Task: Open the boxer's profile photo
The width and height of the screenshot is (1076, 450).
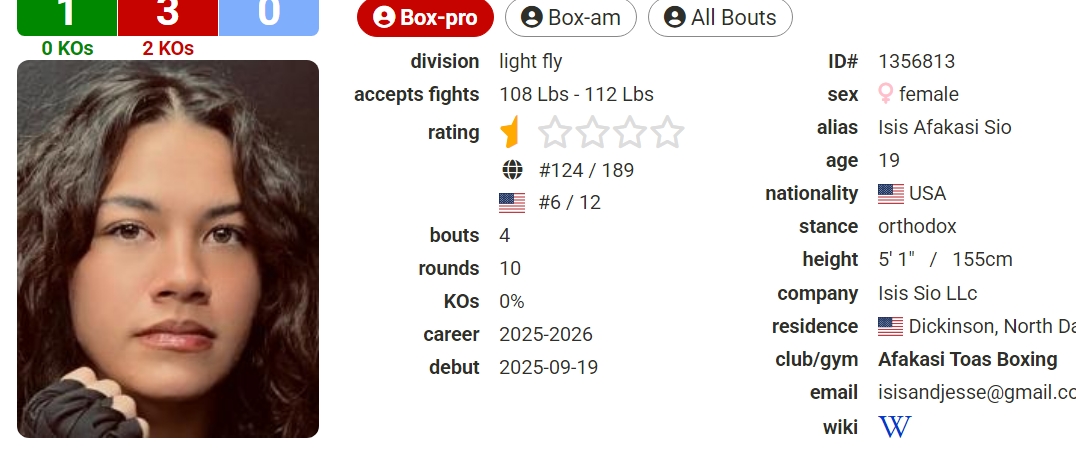Action: point(168,249)
